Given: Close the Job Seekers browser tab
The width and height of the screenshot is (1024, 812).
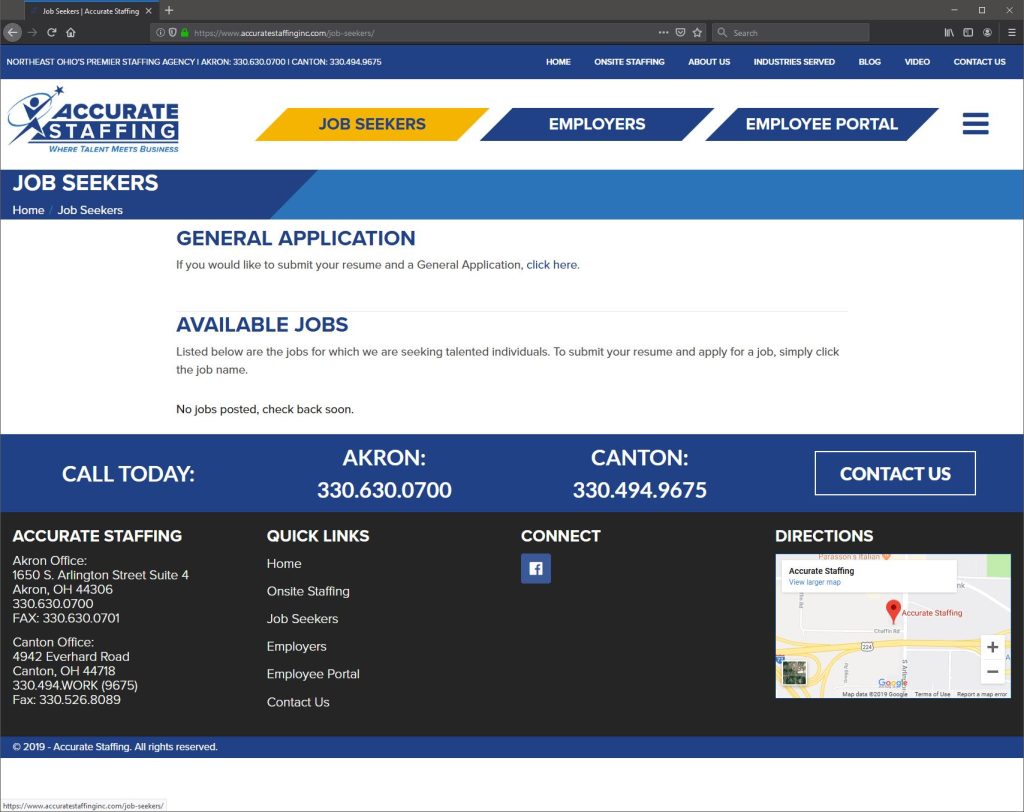Looking at the screenshot, I should point(148,11).
